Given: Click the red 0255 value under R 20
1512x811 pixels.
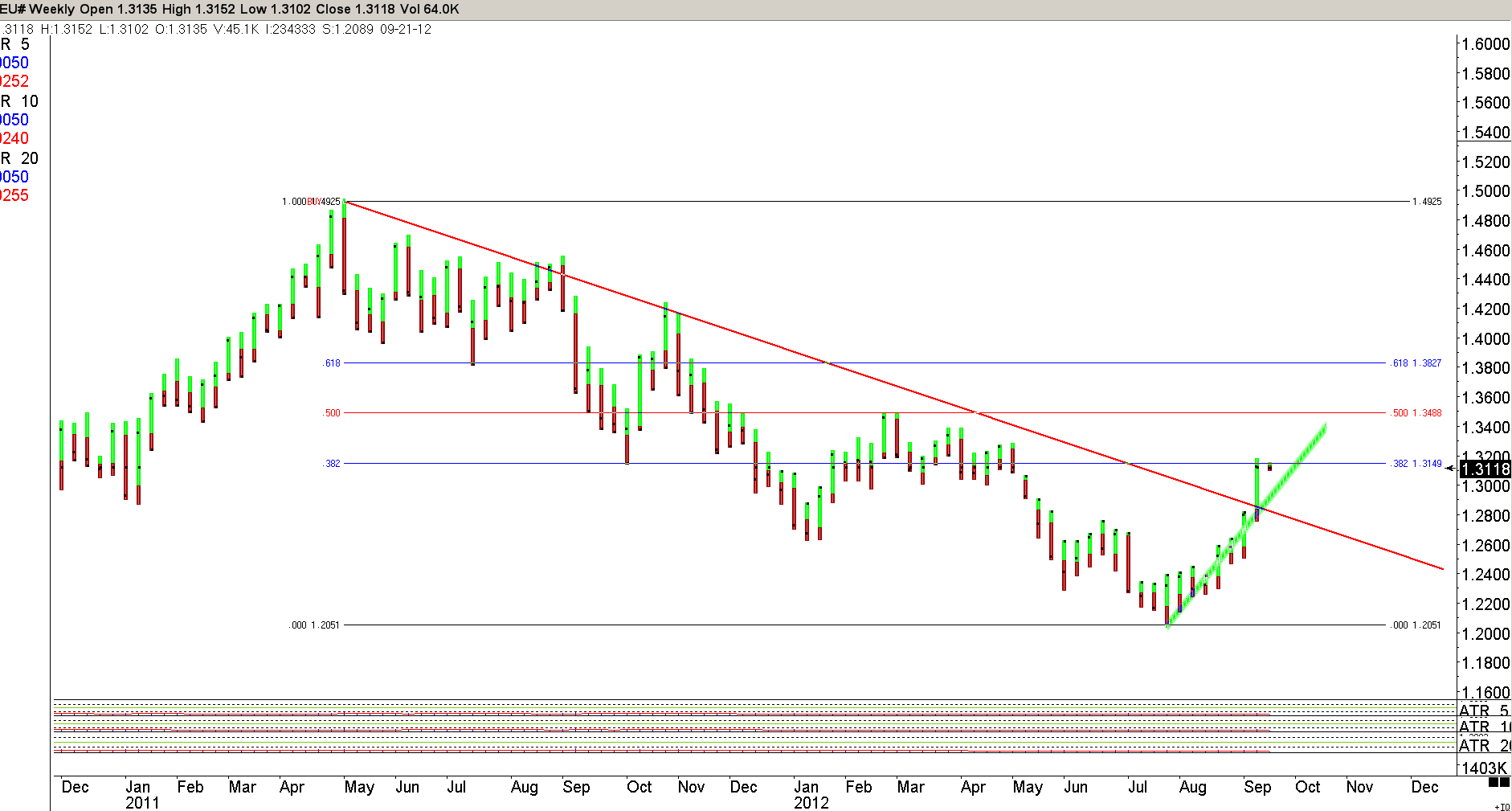Looking at the screenshot, I should pos(14,195).
